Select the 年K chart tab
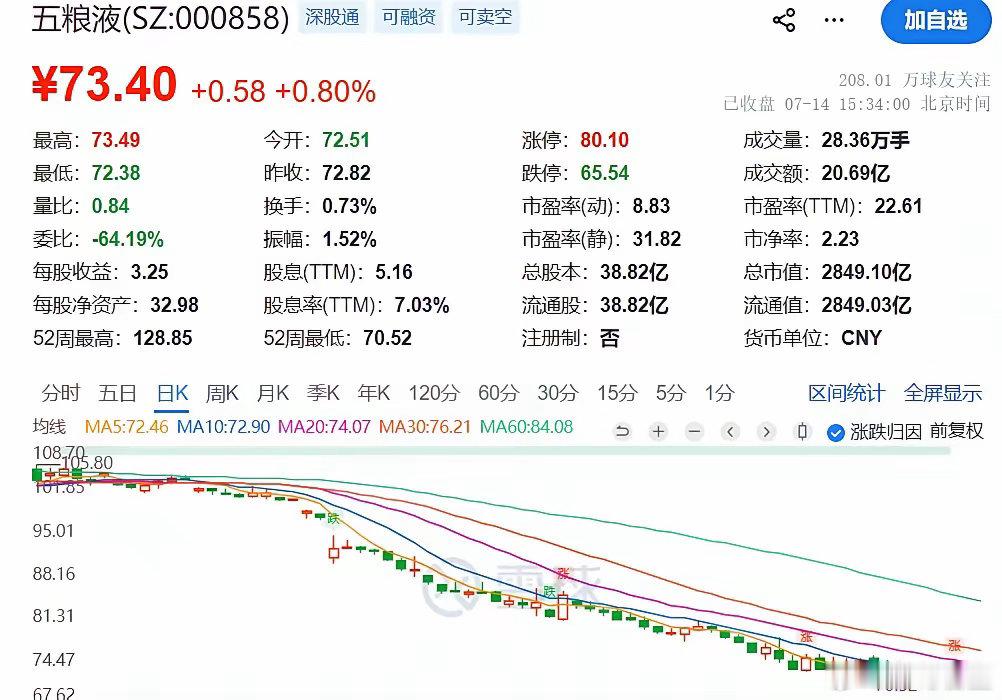The width and height of the screenshot is (1002, 700). 374,393
